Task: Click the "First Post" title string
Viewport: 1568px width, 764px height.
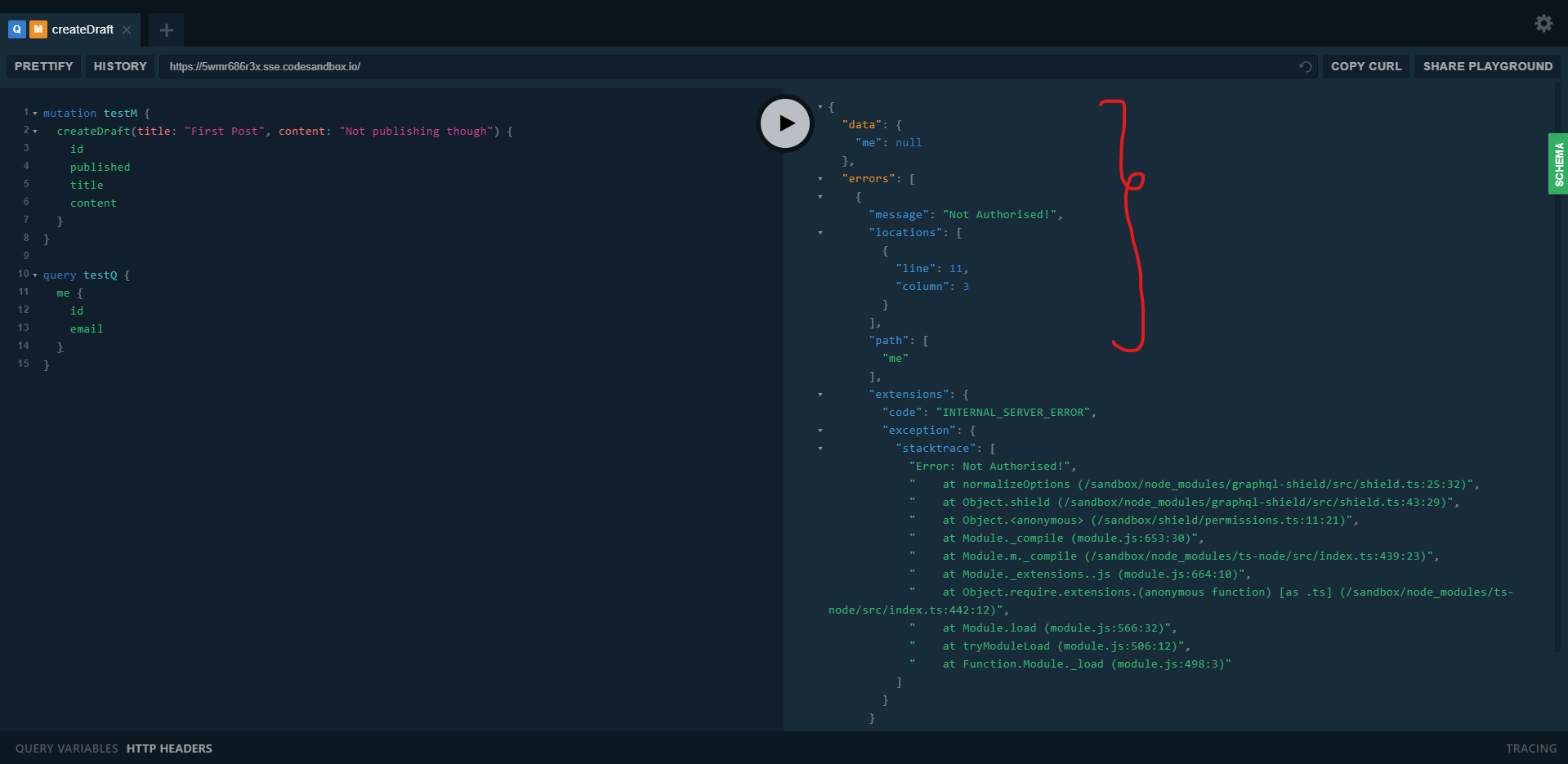Action: click(x=225, y=132)
